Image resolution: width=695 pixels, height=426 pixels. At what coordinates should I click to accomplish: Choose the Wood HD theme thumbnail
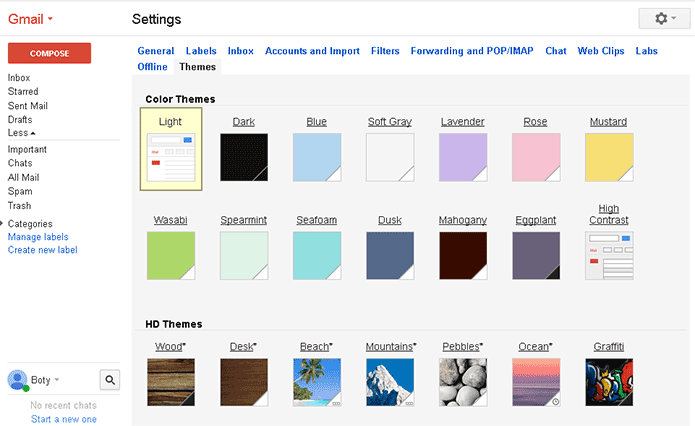(171, 383)
